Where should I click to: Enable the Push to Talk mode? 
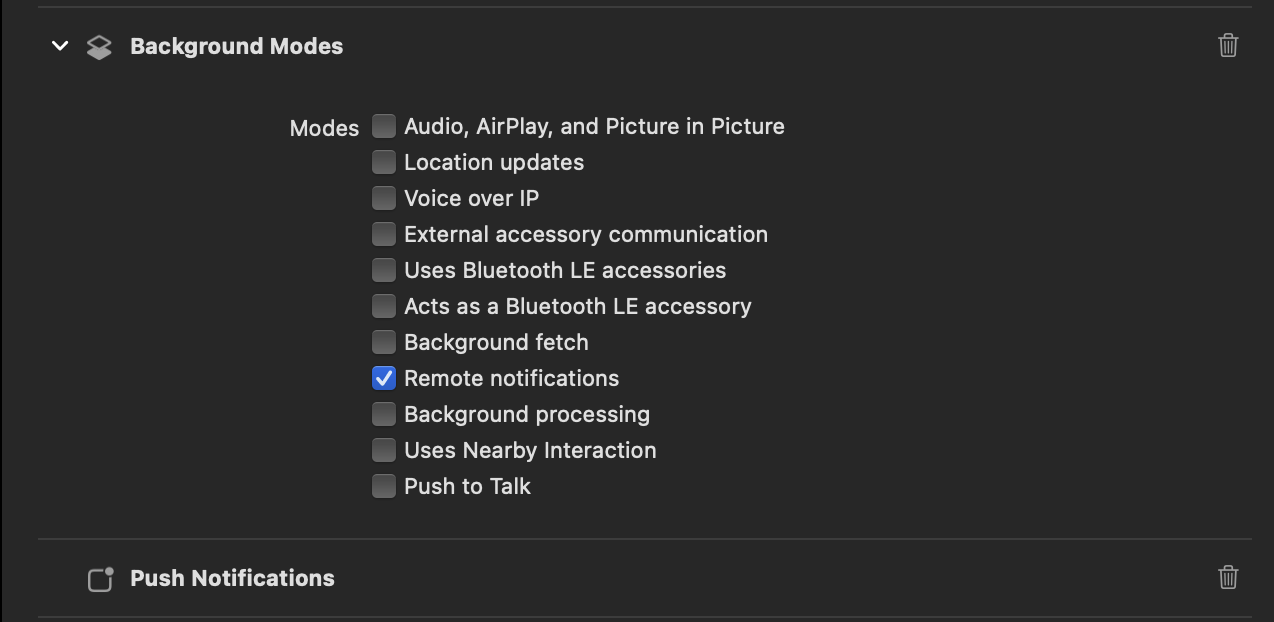(x=384, y=486)
